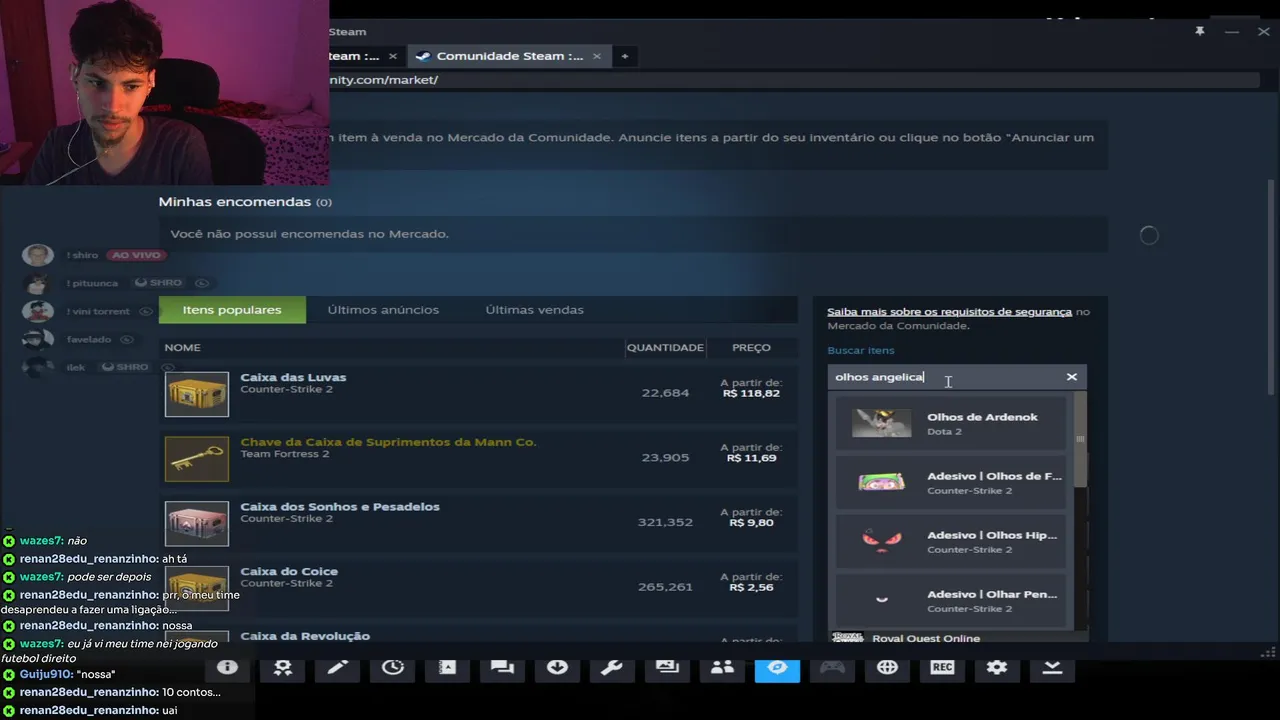The width and height of the screenshot is (1280, 720).
Task: Open the clock timer icon in overlay toolbar
Action: 393,667
